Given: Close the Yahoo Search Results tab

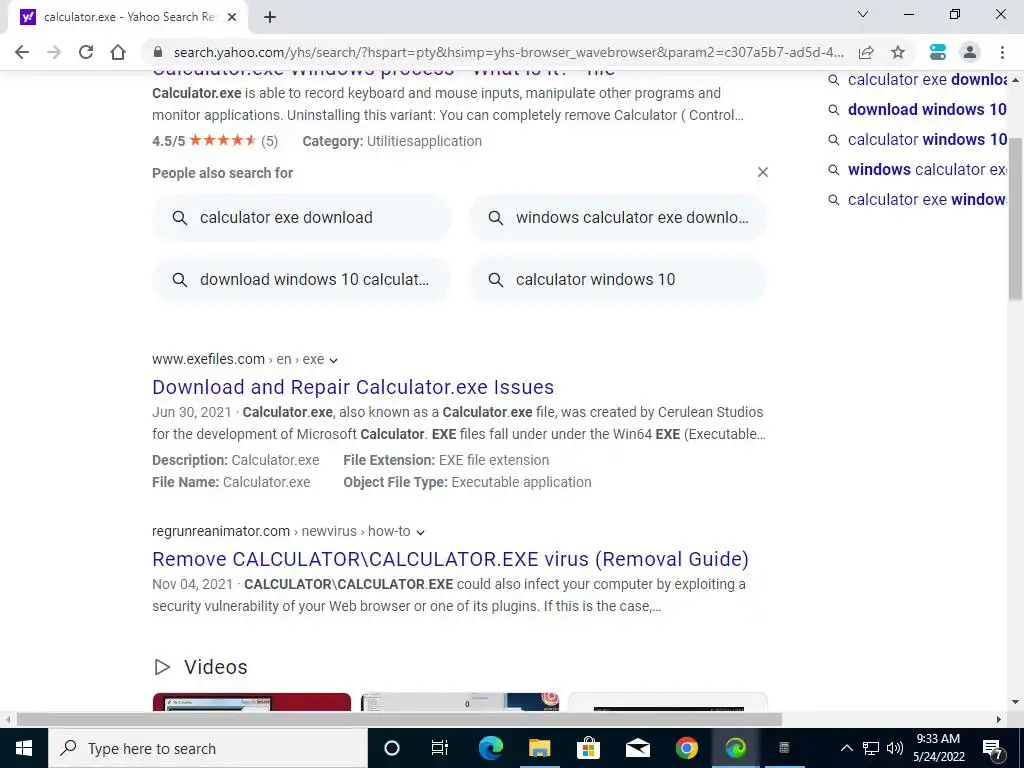Looking at the screenshot, I should [232, 17].
